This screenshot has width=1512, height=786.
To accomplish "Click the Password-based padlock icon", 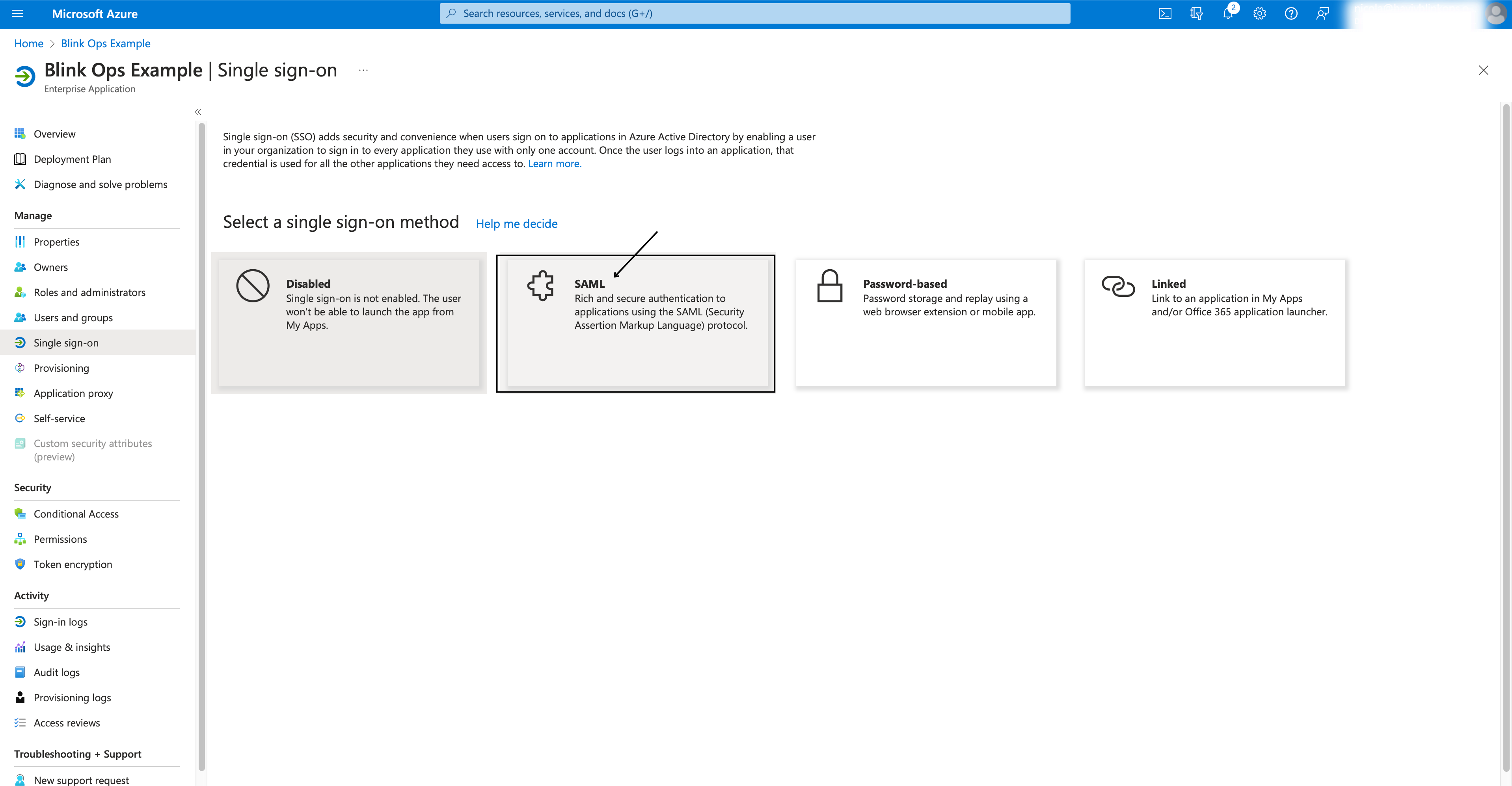I will (x=829, y=285).
